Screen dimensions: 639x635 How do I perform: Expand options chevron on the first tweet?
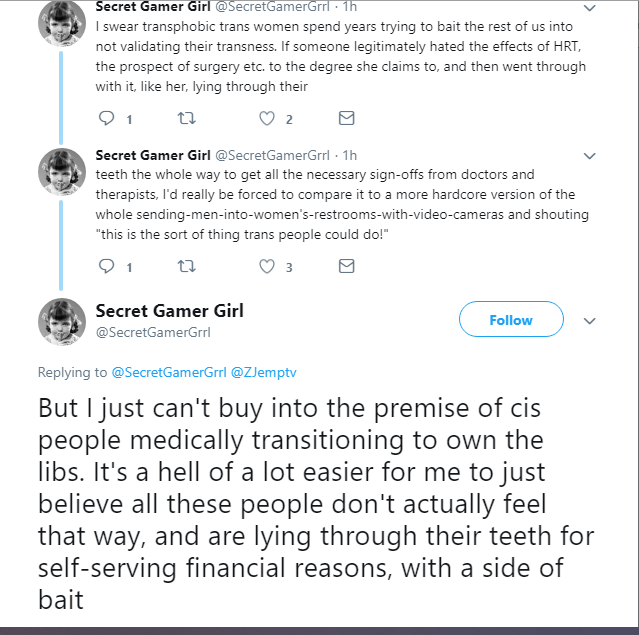(589, 8)
